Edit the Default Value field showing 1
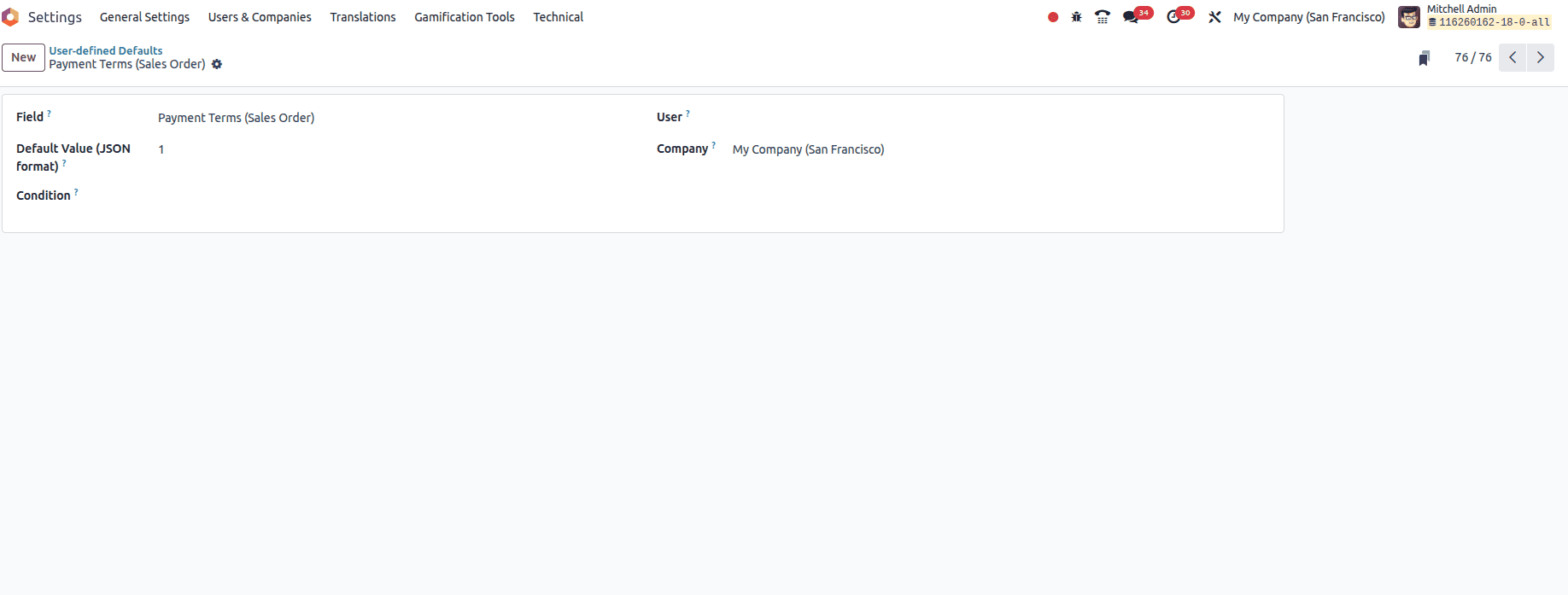The height and width of the screenshot is (595, 1568). pos(395,149)
